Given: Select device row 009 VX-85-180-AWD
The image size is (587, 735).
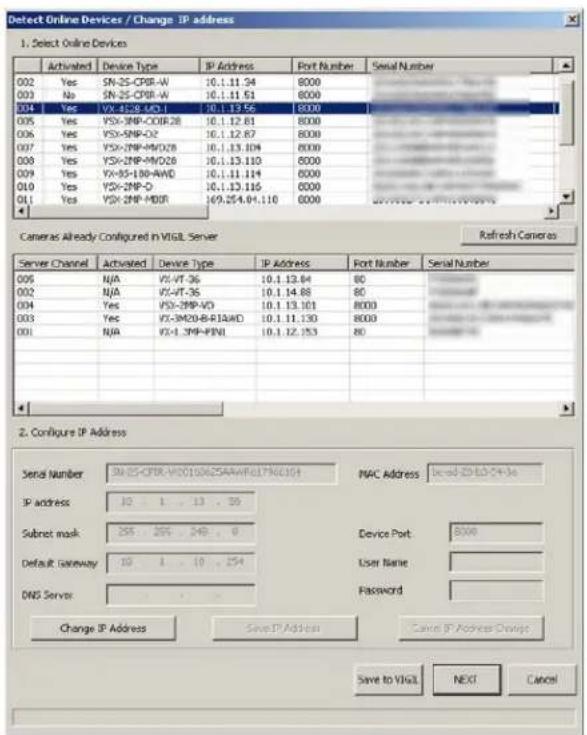Looking at the screenshot, I should (286, 174).
